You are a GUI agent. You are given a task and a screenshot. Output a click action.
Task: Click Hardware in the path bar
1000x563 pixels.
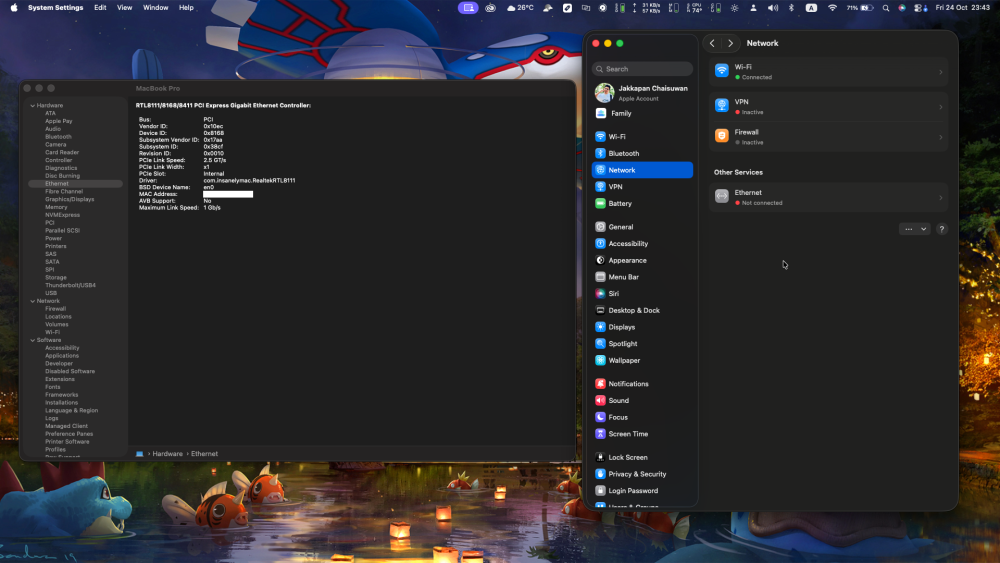(168, 454)
